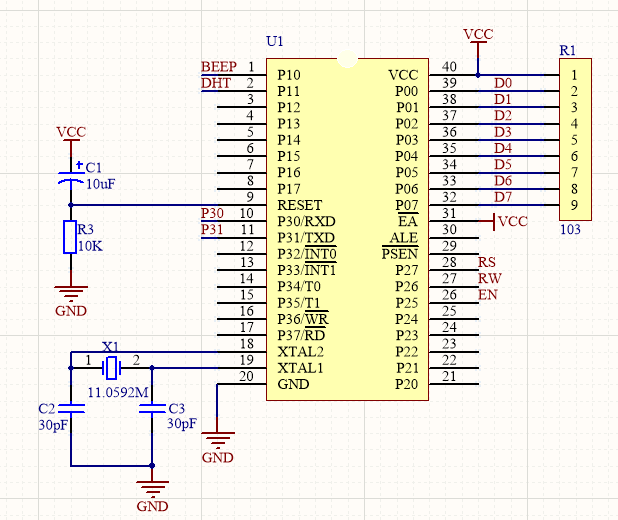Select the U1 designator text

tap(275, 41)
